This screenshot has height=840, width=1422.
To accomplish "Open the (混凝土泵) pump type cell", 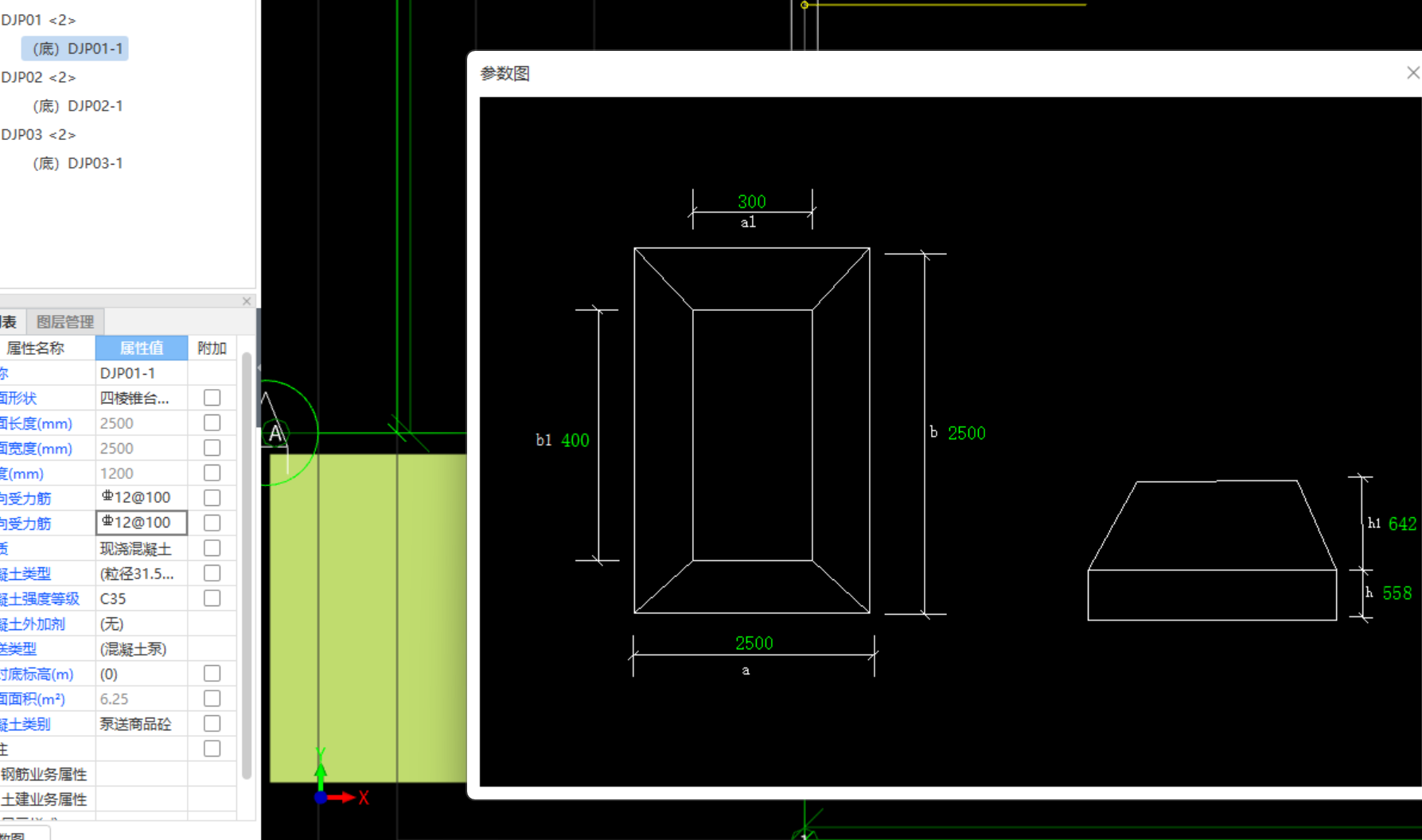I will pyautogui.click(x=142, y=648).
